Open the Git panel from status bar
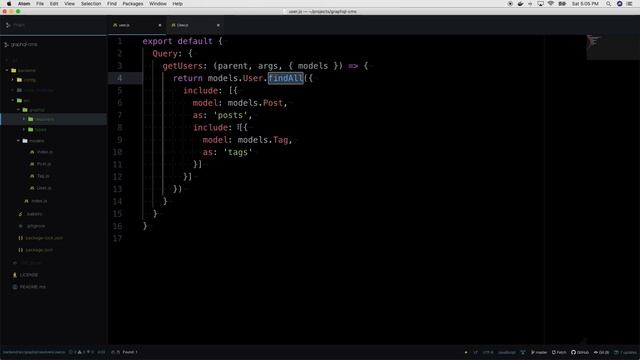The height and width of the screenshot is (360, 640). tap(601, 352)
